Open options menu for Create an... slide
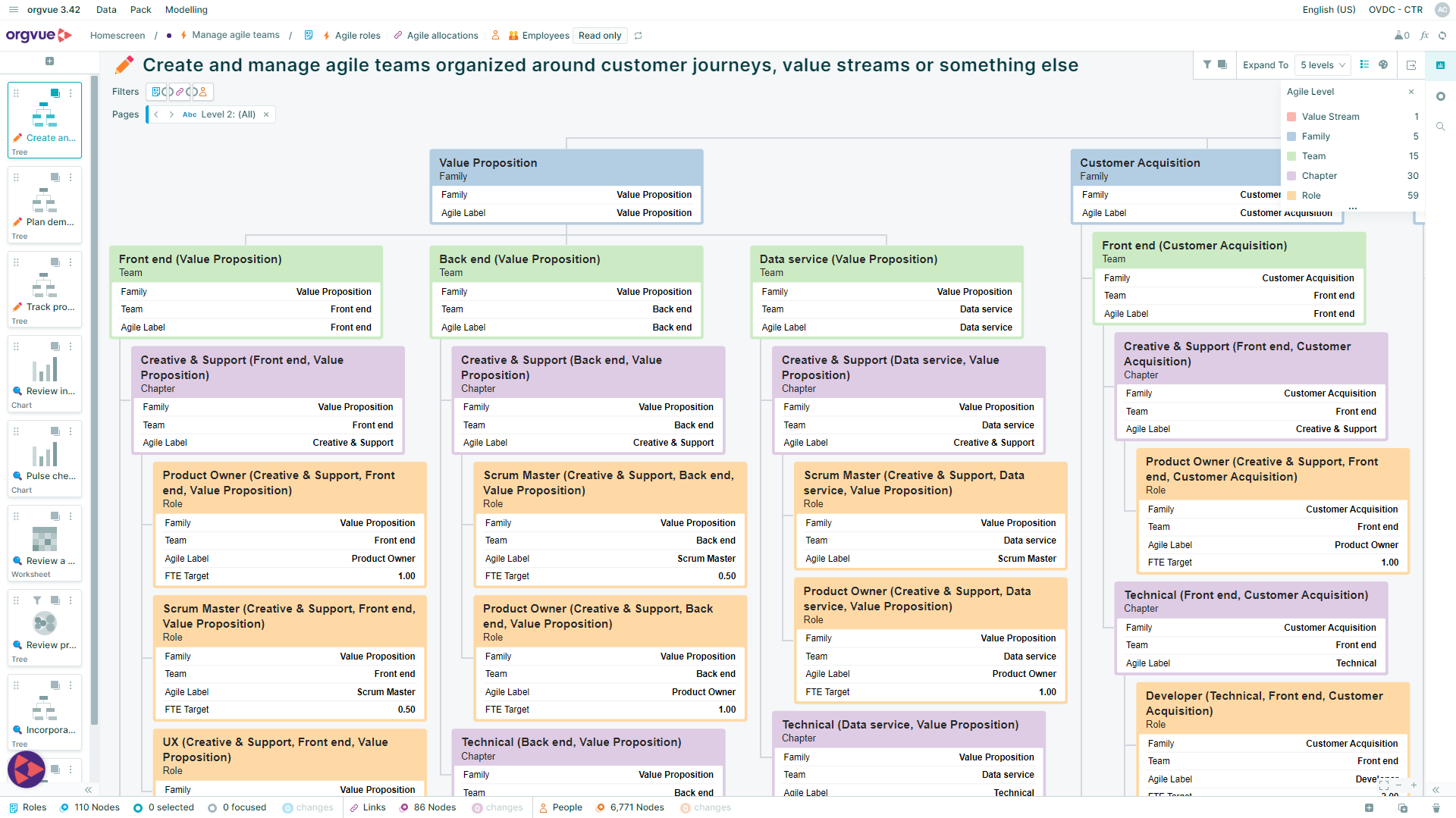Viewport: 1456px width, 818px height. (x=71, y=93)
